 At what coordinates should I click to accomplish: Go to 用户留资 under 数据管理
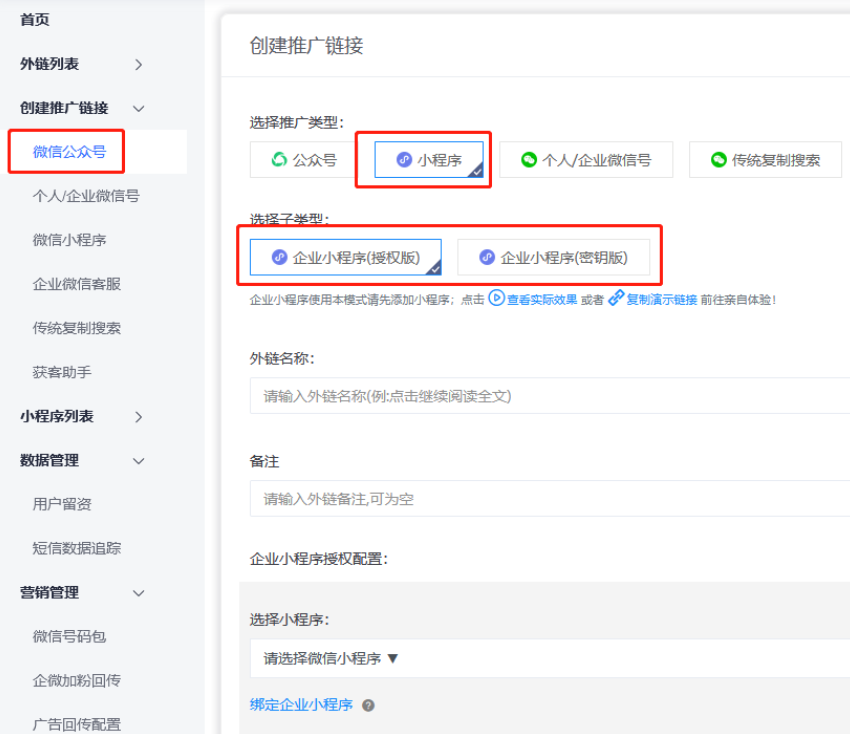point(62,505)
